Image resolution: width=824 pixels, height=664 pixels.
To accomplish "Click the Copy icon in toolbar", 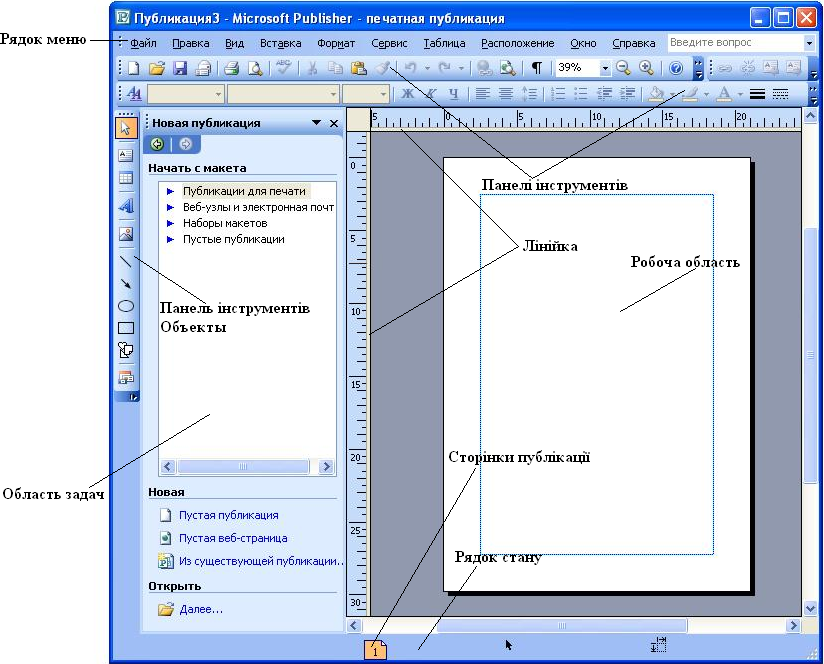I will tap(335, 68).
